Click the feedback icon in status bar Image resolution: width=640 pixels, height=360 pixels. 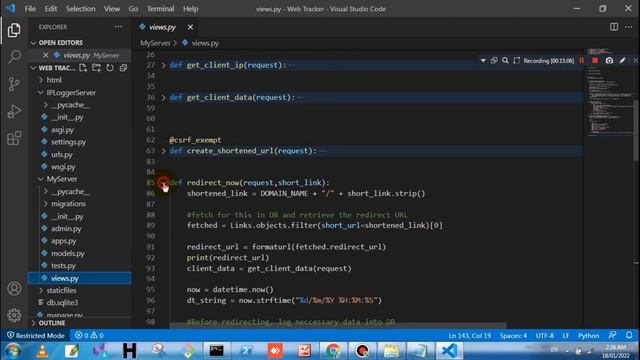click(x=612, y=335)
